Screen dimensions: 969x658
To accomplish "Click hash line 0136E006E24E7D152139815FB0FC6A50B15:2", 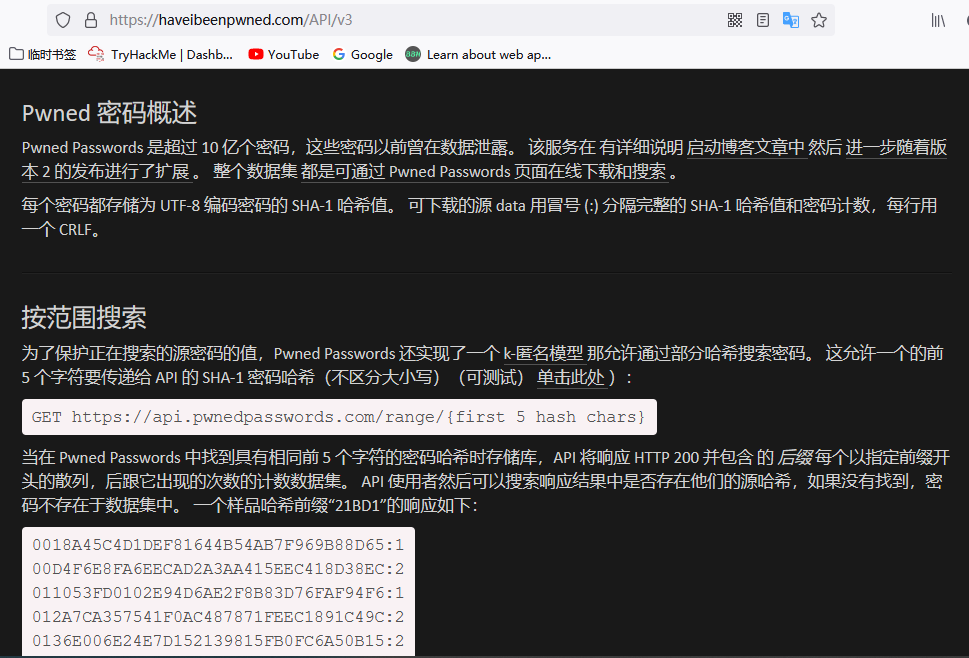I will click(x=218, y=641).
